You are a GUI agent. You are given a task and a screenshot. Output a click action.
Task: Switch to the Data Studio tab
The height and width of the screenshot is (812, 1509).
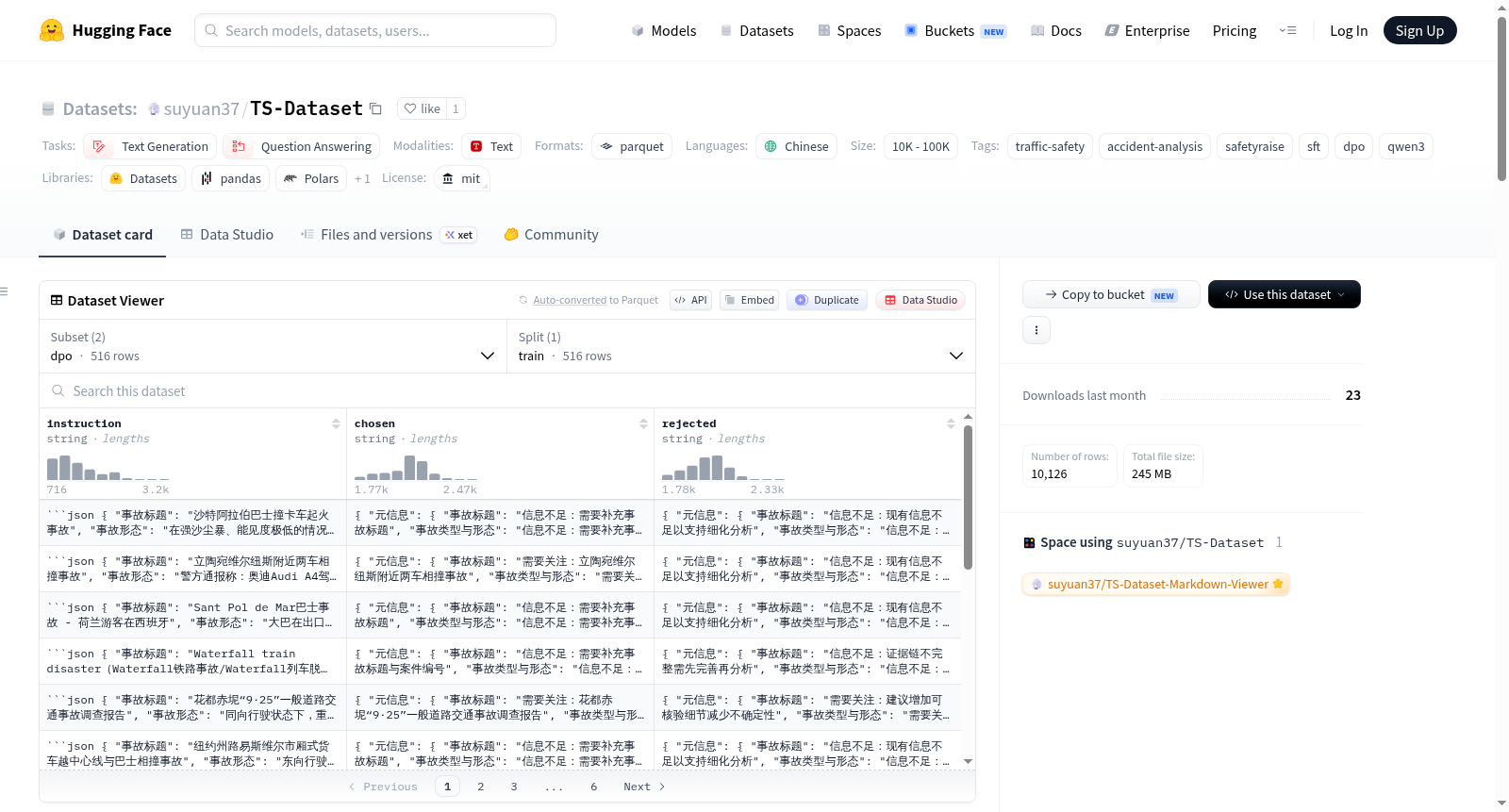click(x=227, y=235)
